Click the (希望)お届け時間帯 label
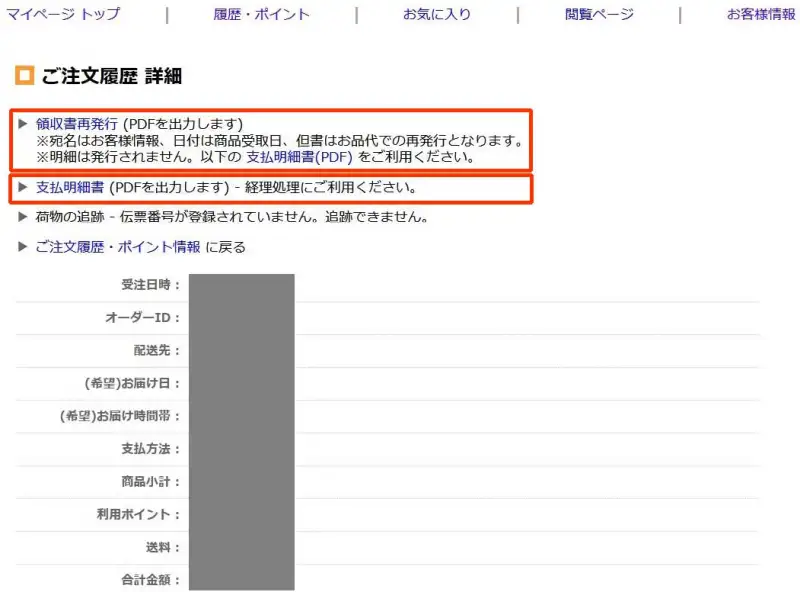The image size is (800, 592). point(120,416)
